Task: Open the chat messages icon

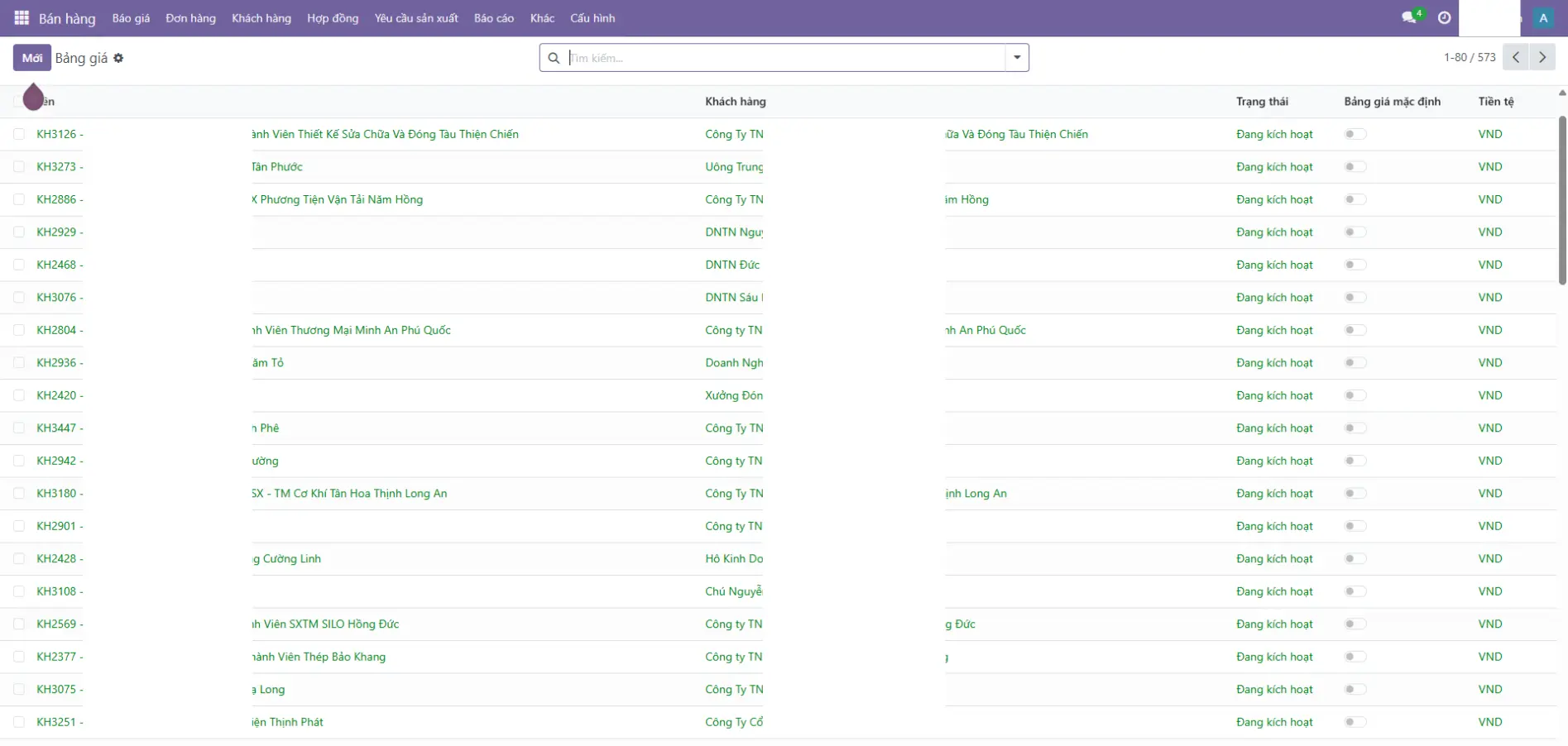Action: pos(1408,17)
